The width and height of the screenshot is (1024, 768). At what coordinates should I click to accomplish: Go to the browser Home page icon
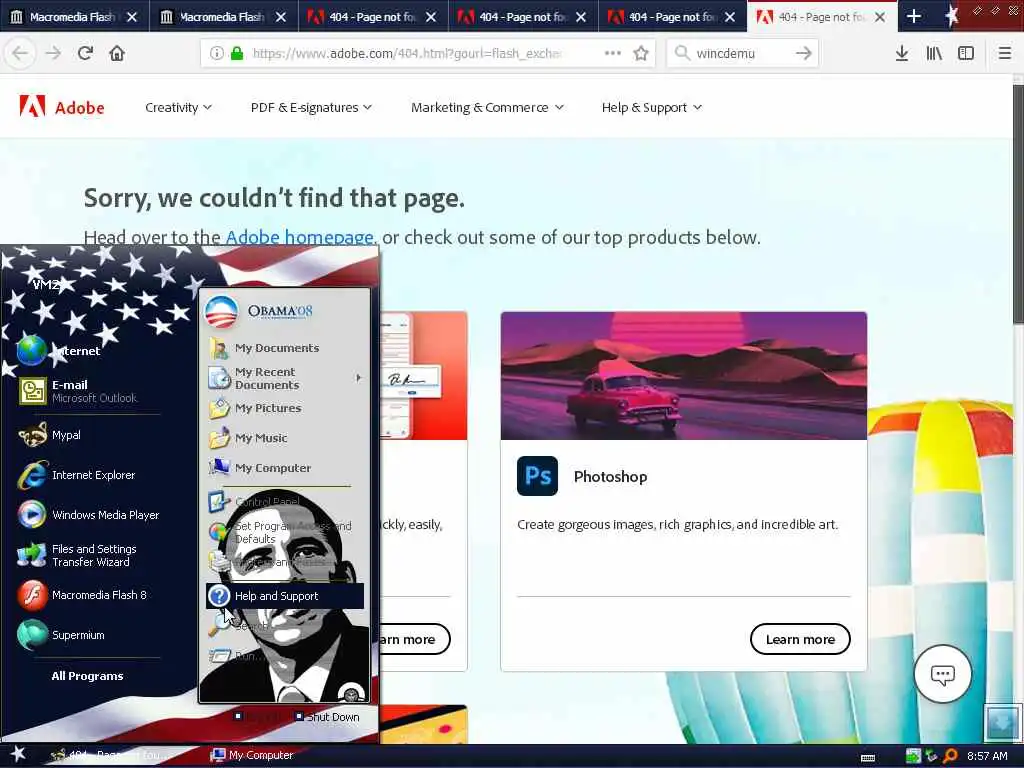117,53
